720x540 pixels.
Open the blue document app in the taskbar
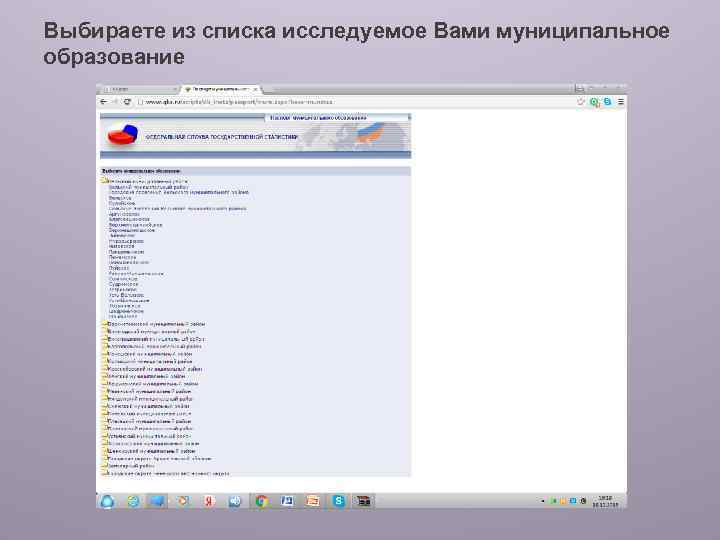point(287,501)
